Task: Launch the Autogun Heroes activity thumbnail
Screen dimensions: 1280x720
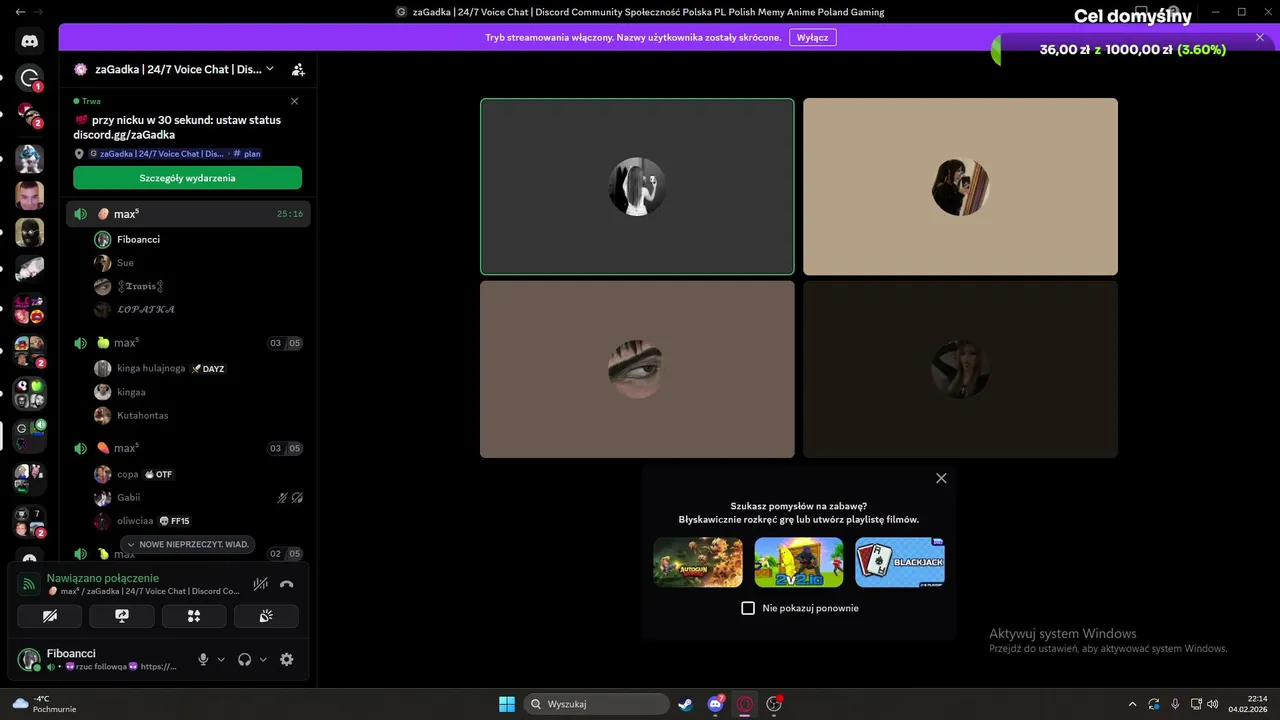Action: pos(698,562)
